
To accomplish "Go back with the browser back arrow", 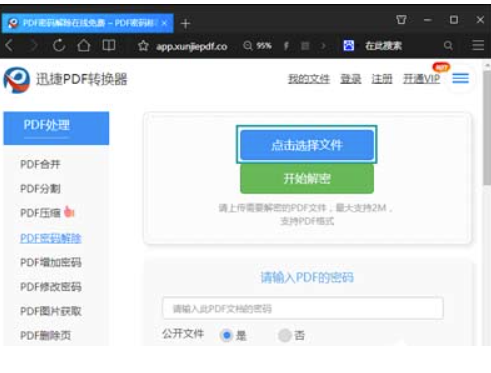I will (9, 45).
